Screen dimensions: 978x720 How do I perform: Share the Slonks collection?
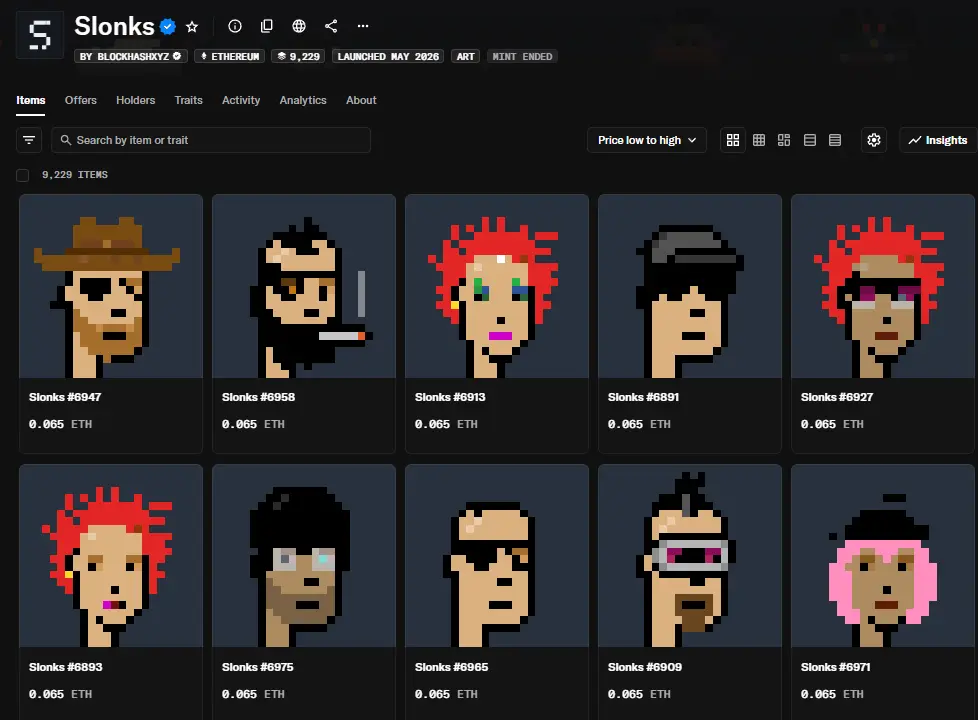331,26
